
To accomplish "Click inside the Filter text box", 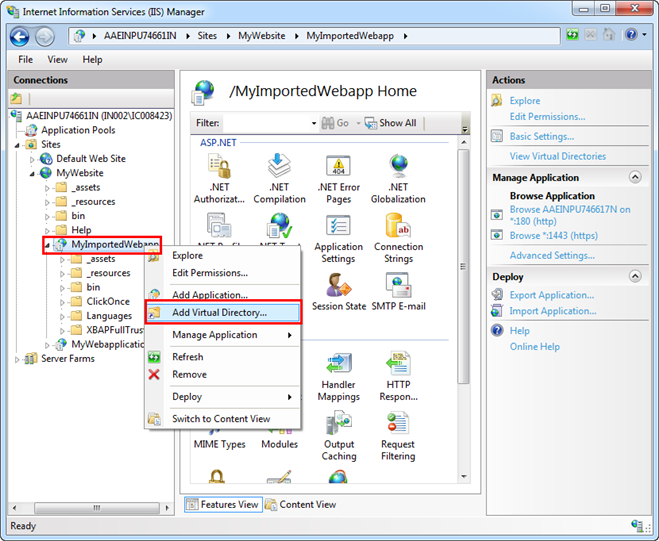I will 266,123.
